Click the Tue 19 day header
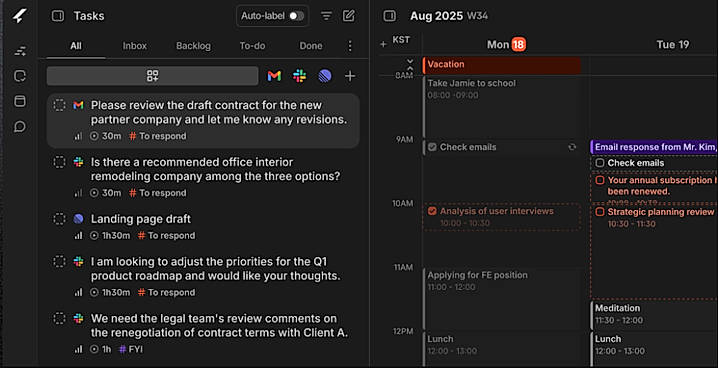This screenshot has height=368, width=718. point(673,44)
